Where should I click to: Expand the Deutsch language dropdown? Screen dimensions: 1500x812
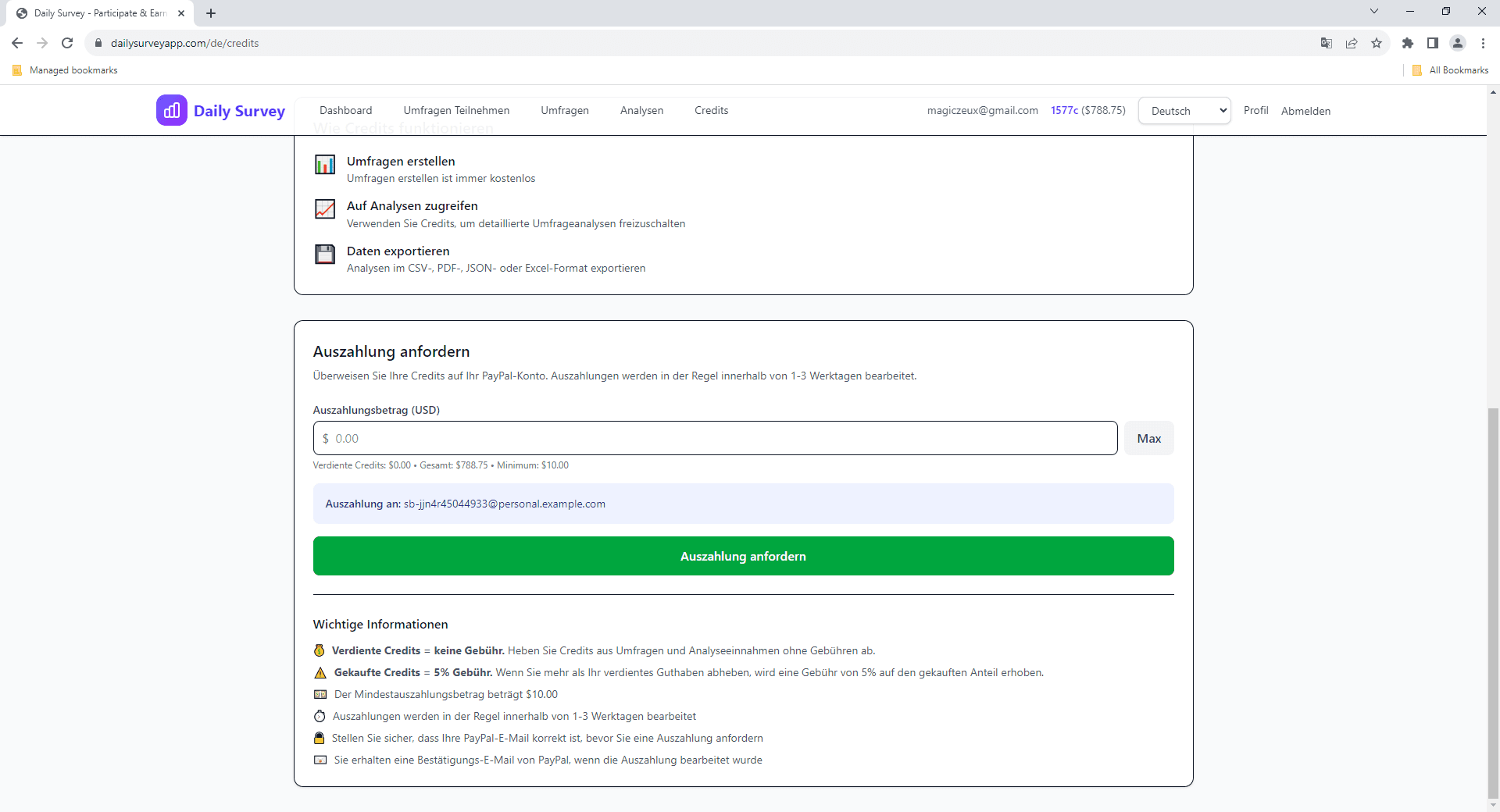(x=1184, y=111)
